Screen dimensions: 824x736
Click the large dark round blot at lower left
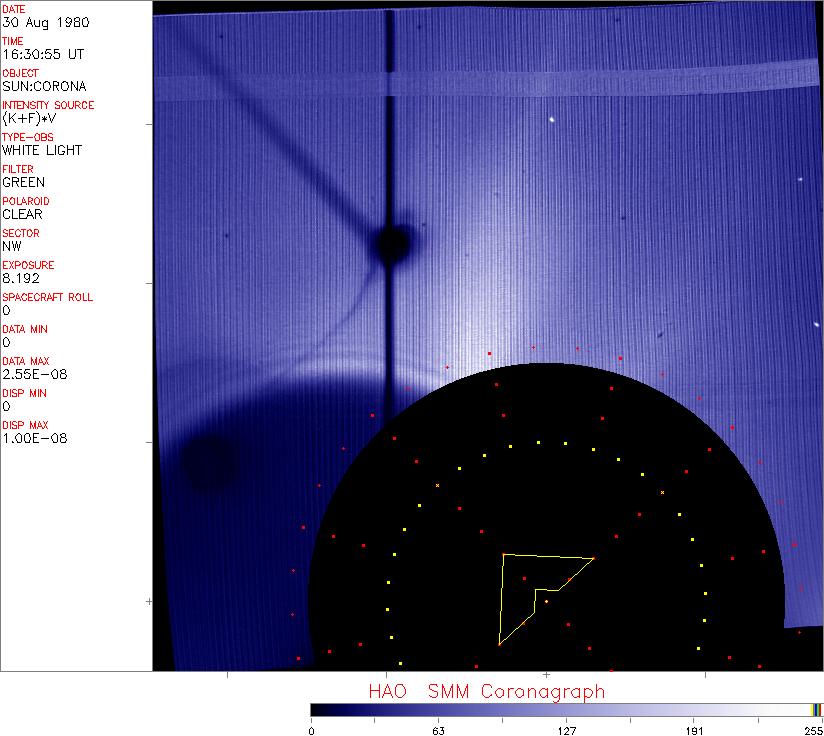click(x=209, y=463)
